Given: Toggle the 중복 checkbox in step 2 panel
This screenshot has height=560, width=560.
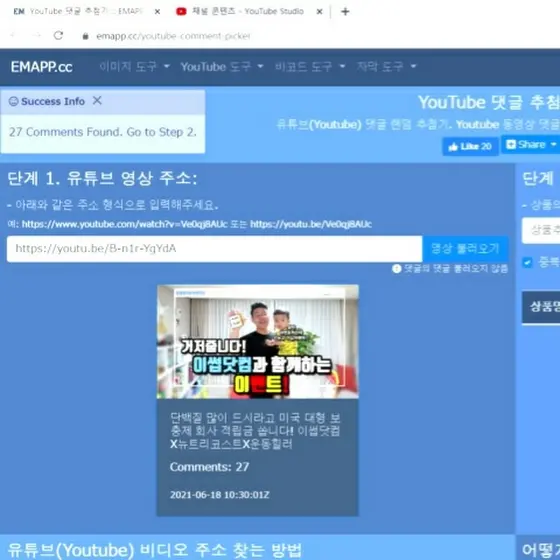Looking at the screenshot, I should [x=527, y=262].
